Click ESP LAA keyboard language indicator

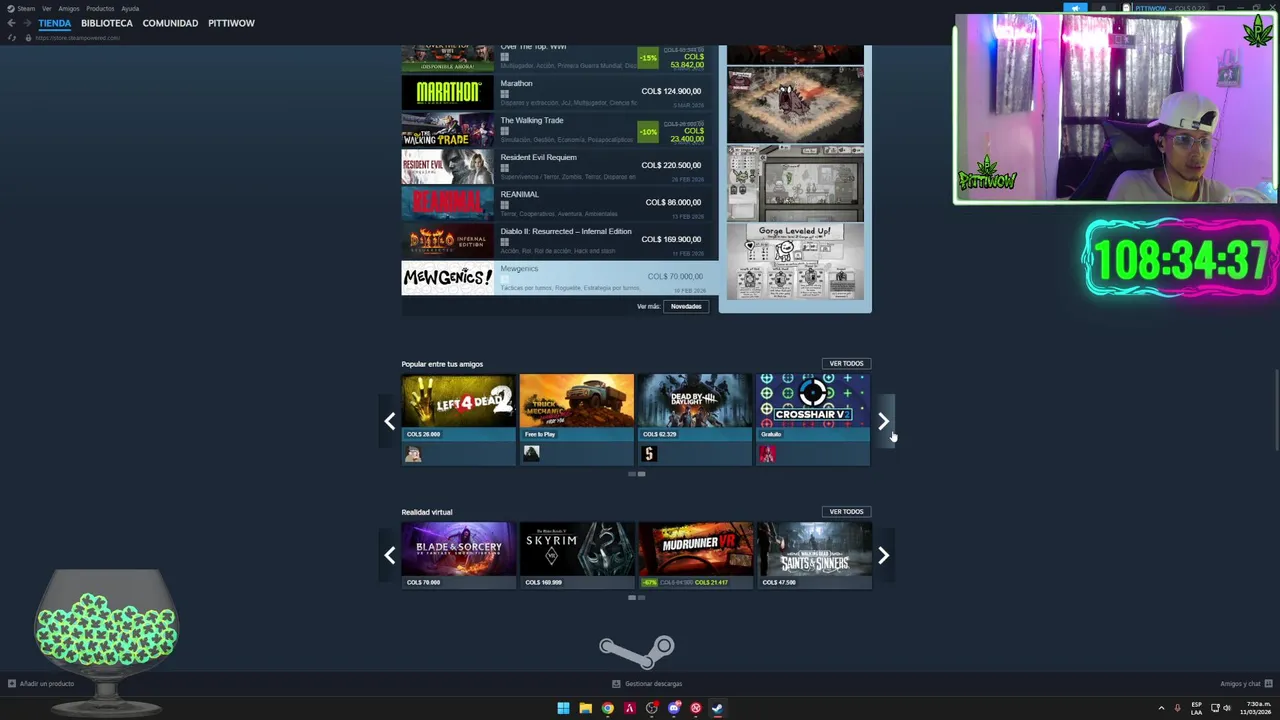[x=1197, y=708]
